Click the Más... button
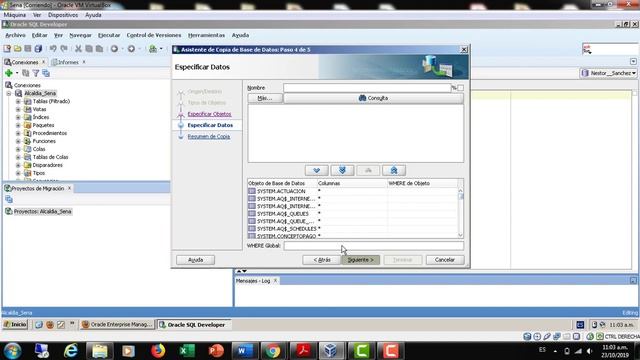This screenshot has height=360, width=640. coord(265,98)
